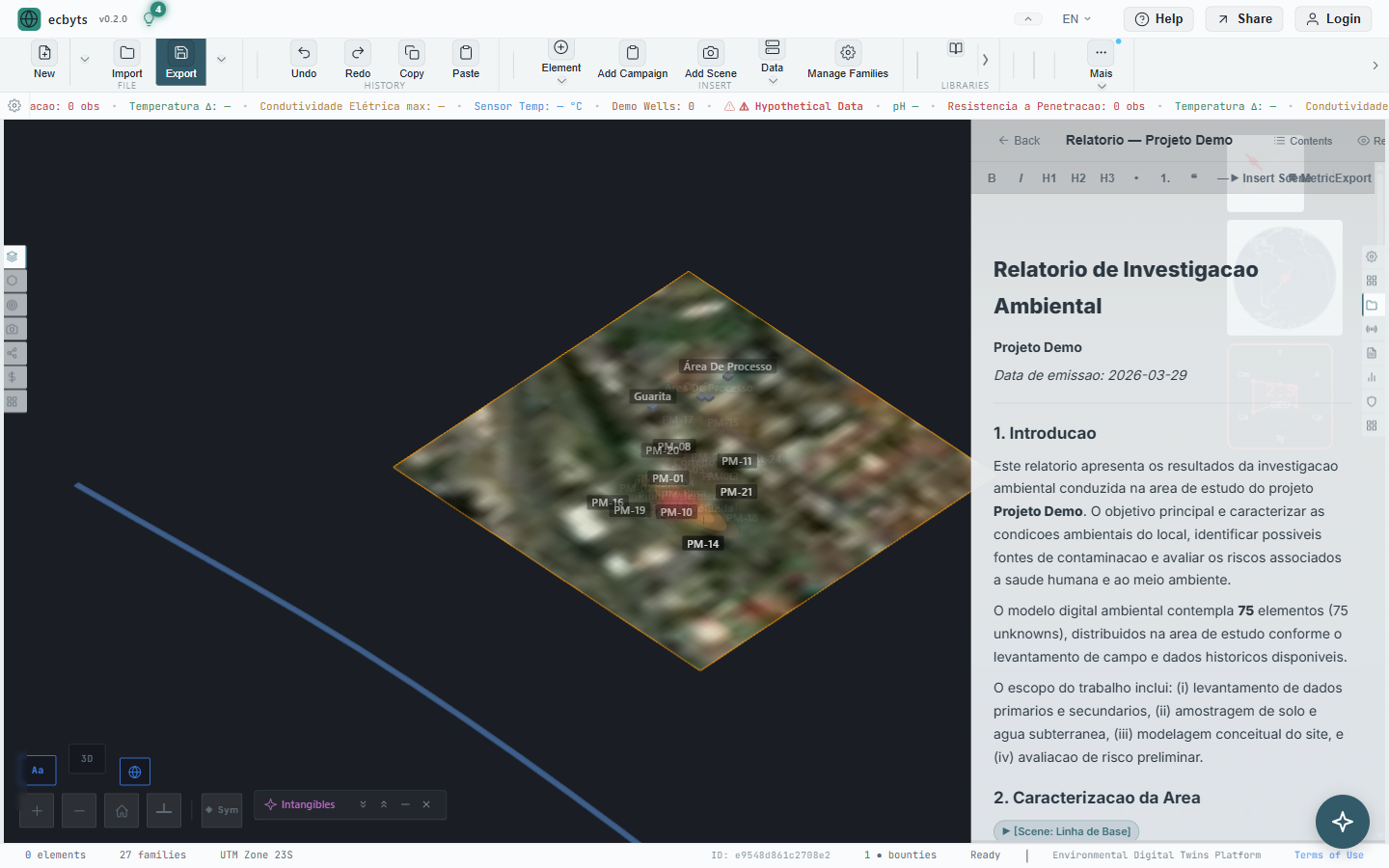Apply H1 heading style
Viewport: 1389px width, 868px height.
click(x=1049, y=178)
